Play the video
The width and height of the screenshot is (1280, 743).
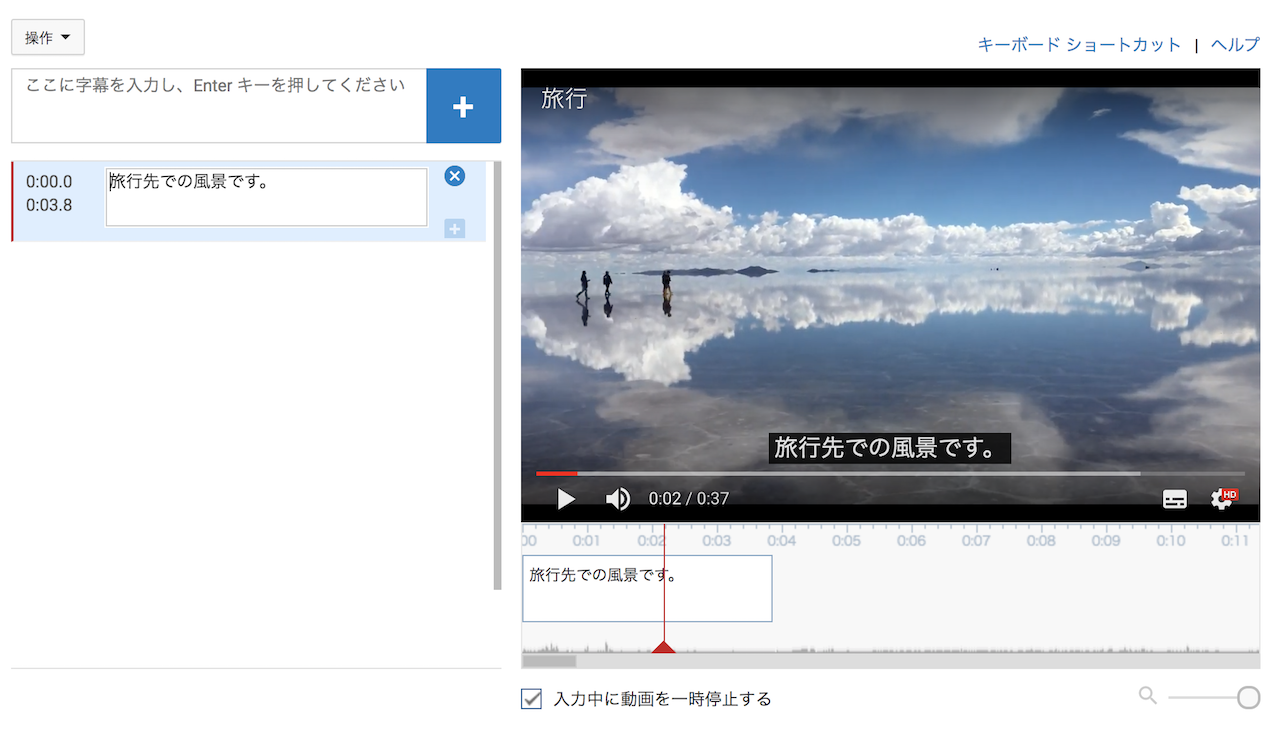tap(566, 498)
